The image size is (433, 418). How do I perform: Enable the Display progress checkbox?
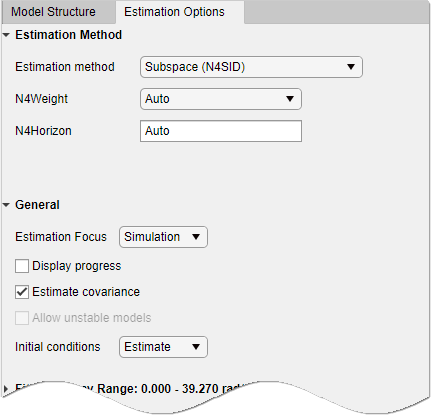pyautogui.click(x=22, y=266)
